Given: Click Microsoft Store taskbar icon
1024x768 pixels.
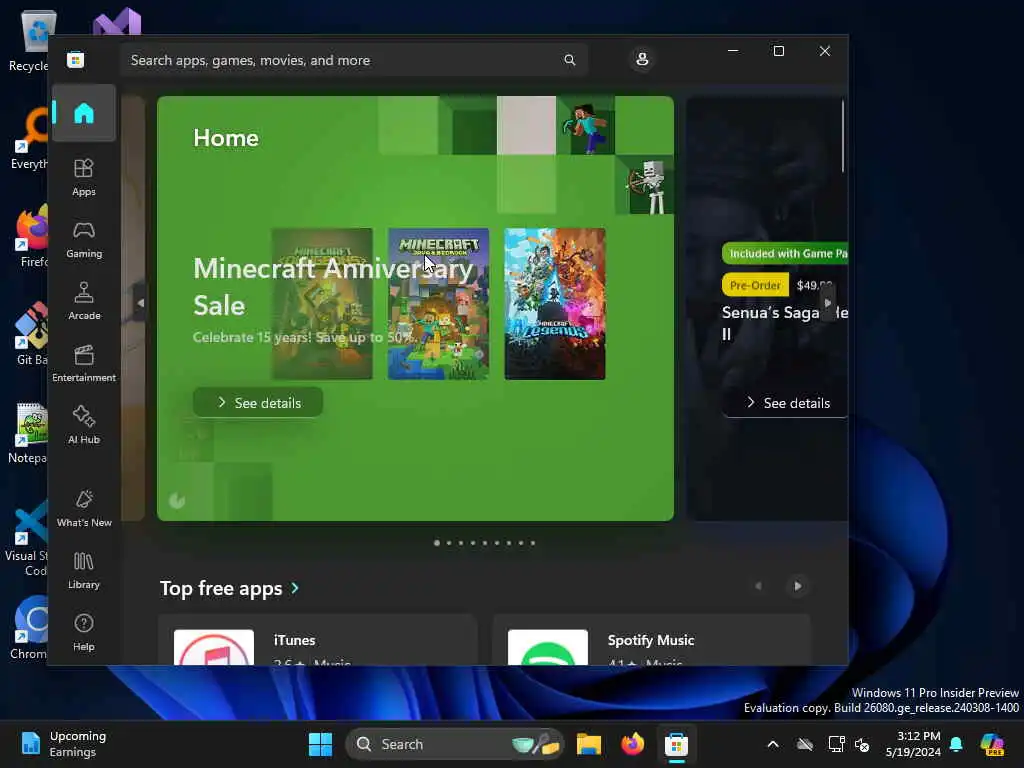Looking at the screenshot, I should pos(677,744).
